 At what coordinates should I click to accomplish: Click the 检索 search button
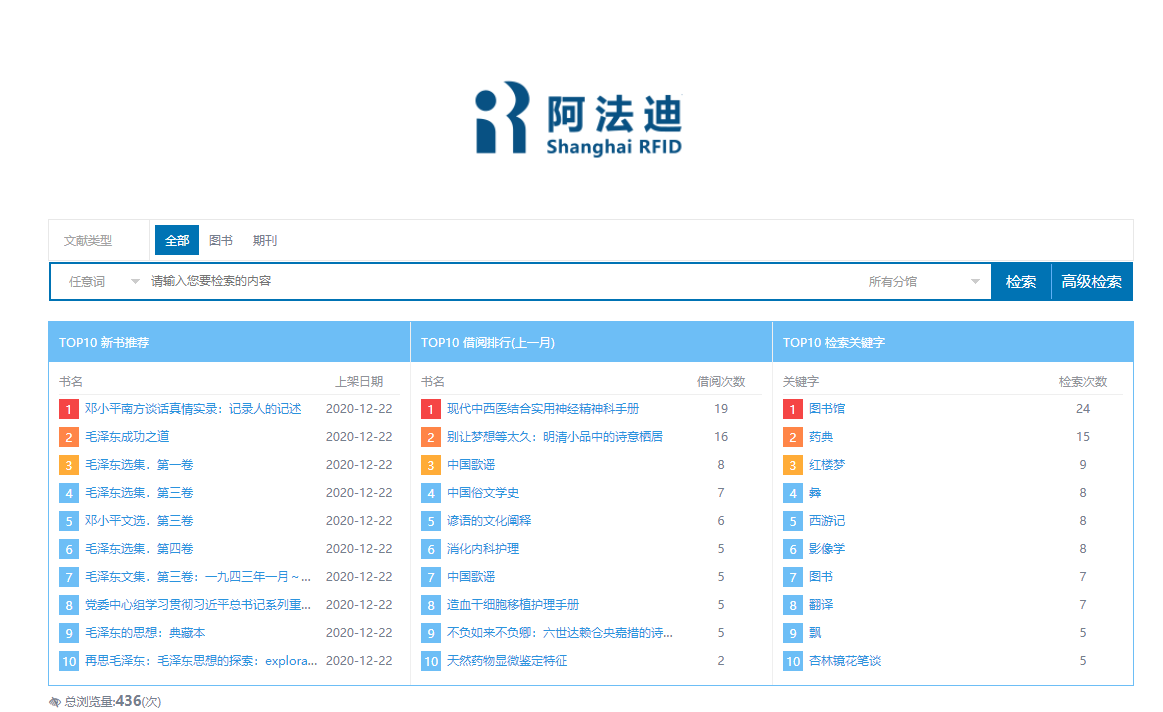tap(1020, 282)
